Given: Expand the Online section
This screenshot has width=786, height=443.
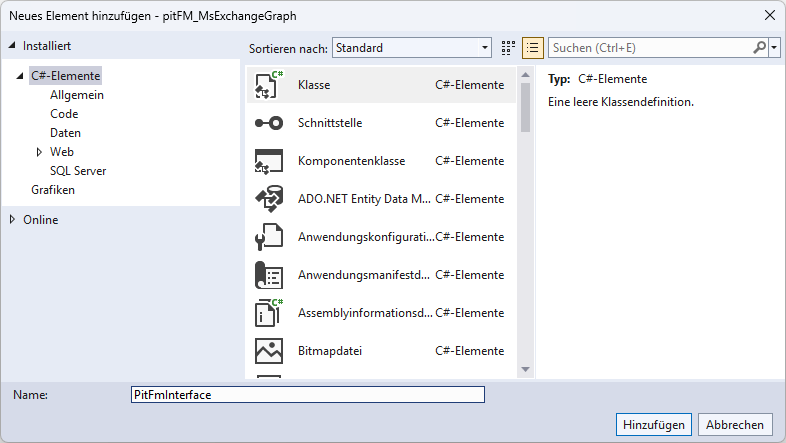Looking at the screenshot, I should [x=13, y=220].
